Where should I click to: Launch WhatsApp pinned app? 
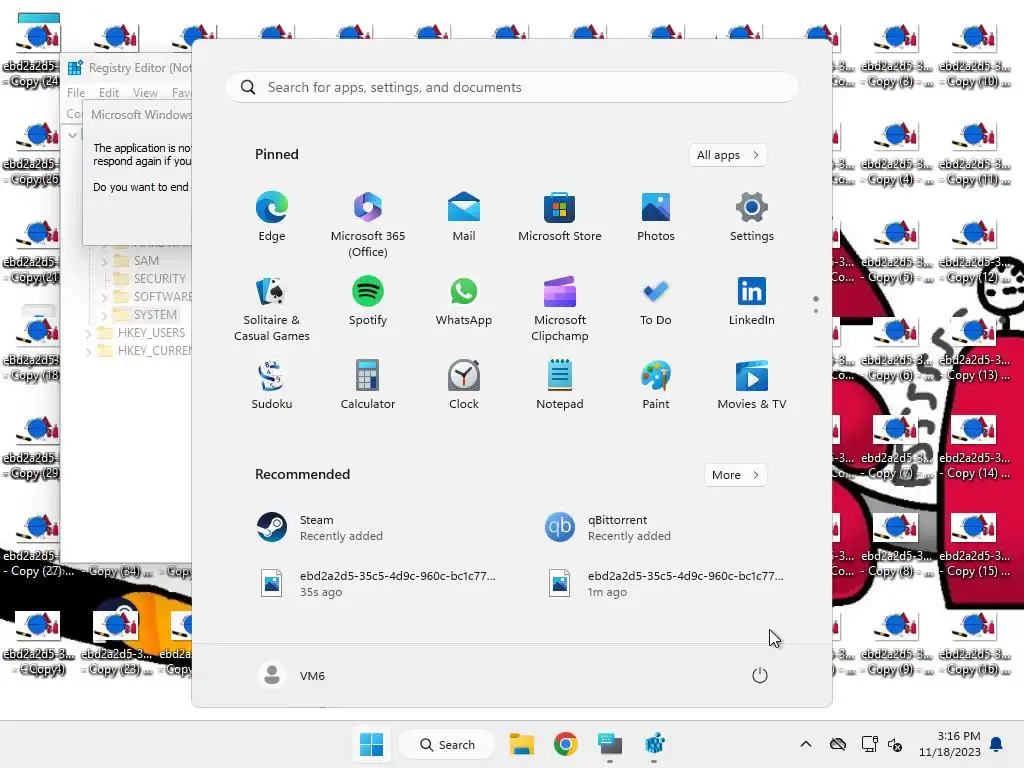pos(464,301)
